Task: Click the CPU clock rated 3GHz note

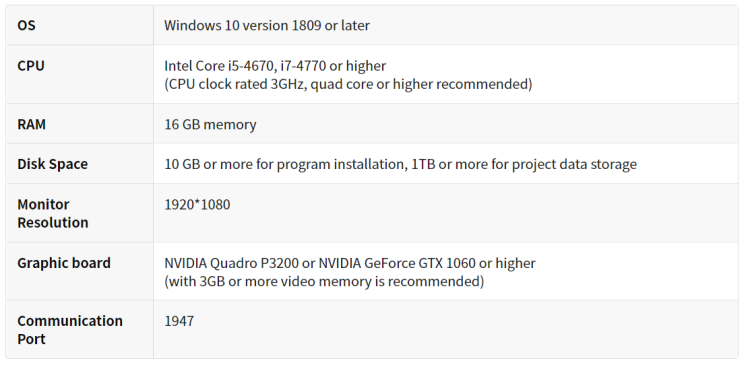Action: [348, 84]
